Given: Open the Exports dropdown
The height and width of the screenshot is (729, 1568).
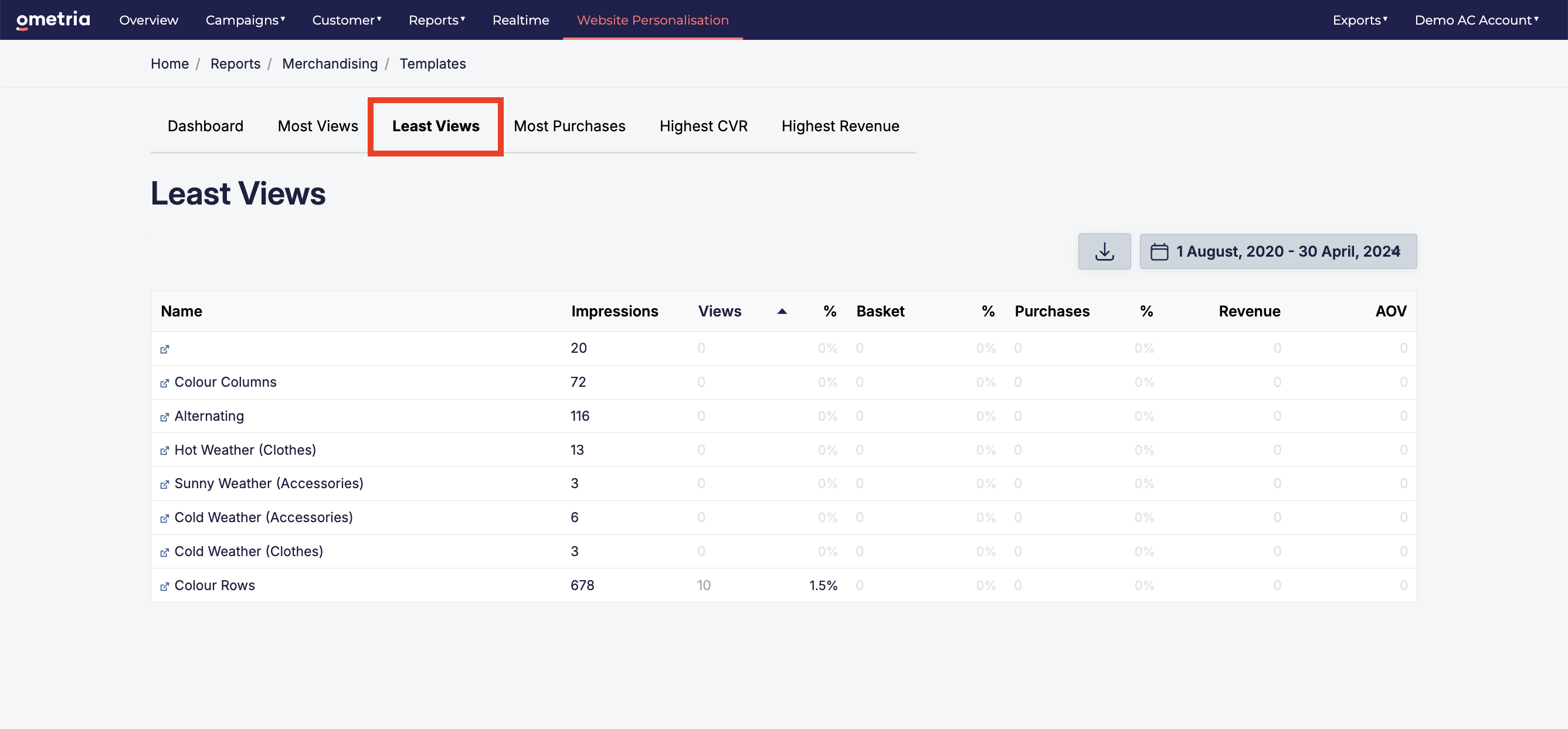Looking at the screenshot, I should (1360, 20).
